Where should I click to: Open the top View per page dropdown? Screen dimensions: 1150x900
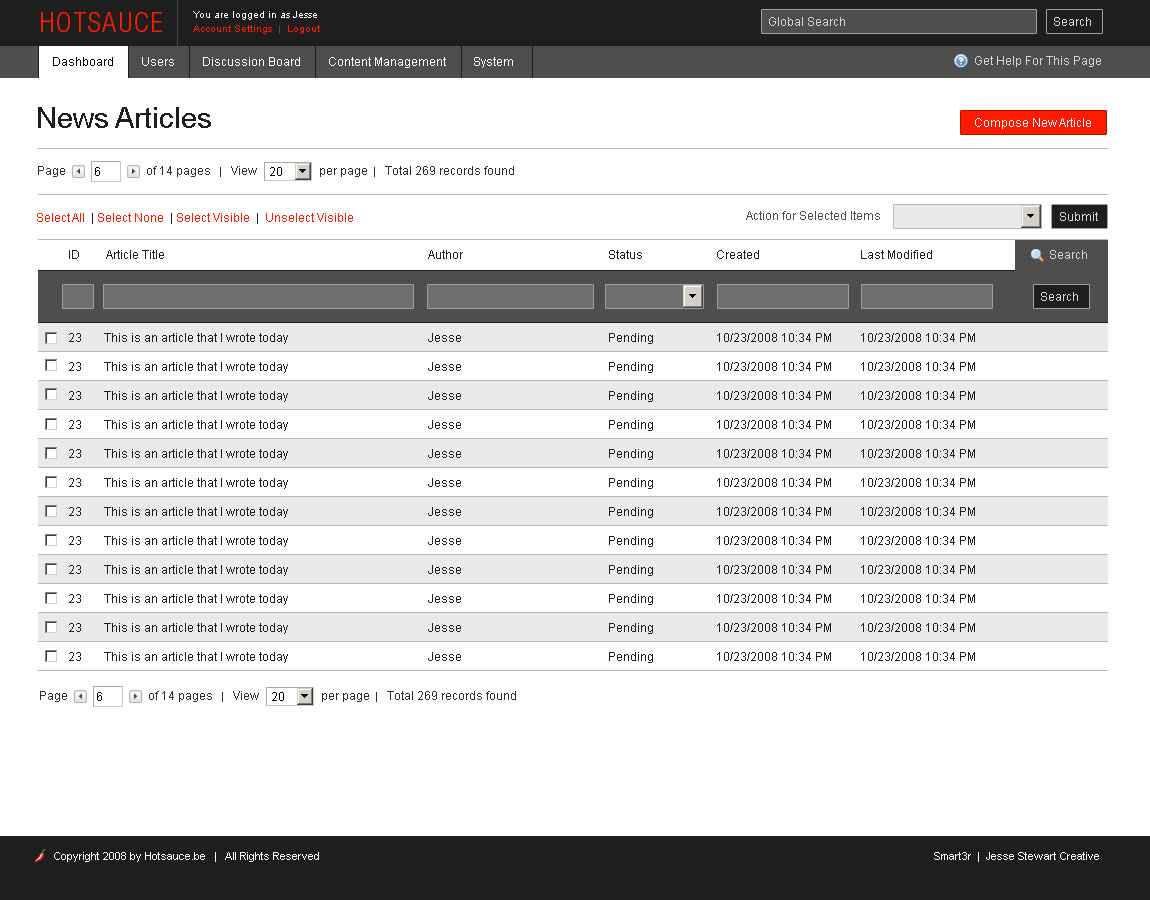click(288, 172)
